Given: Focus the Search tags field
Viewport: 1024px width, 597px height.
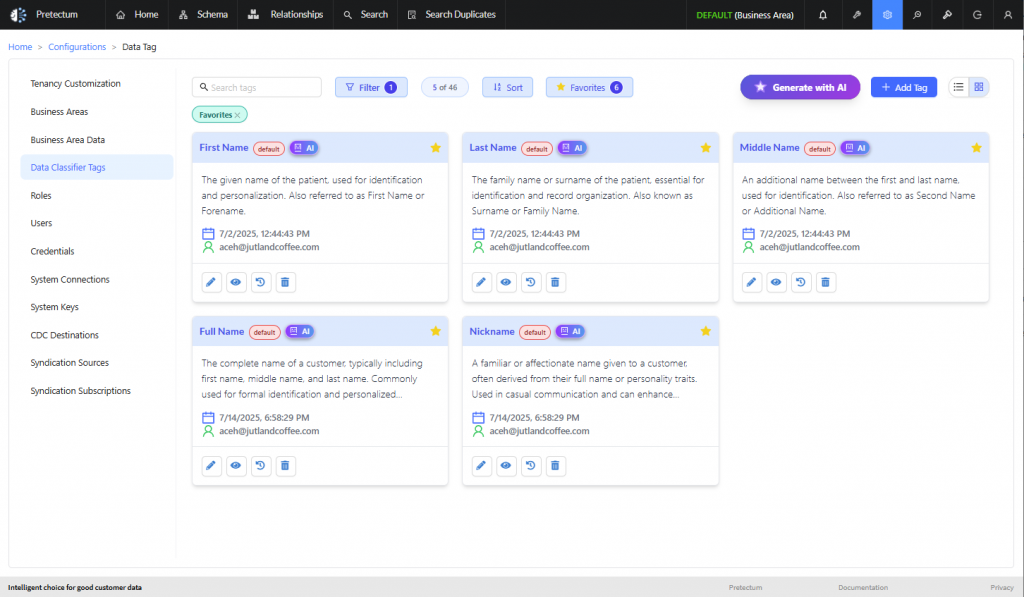Looking at the screenshot, I should (257, 88).
